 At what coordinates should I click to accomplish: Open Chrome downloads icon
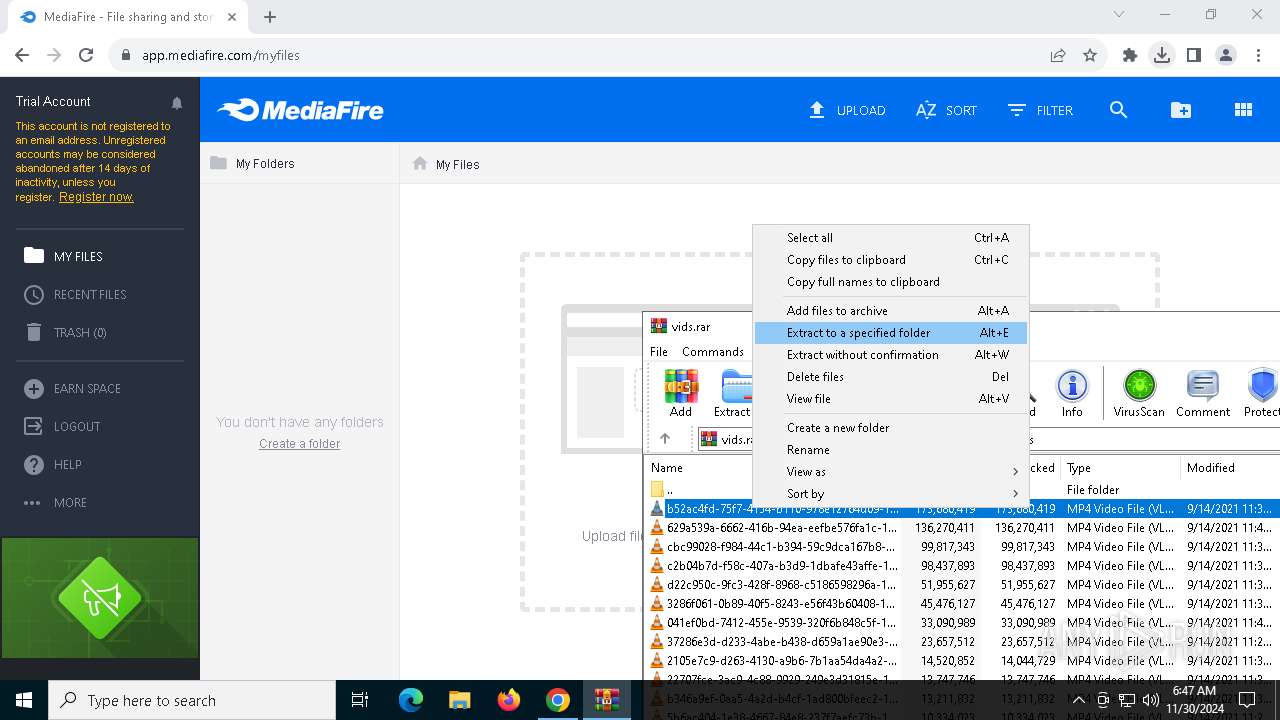[1162, 55]
